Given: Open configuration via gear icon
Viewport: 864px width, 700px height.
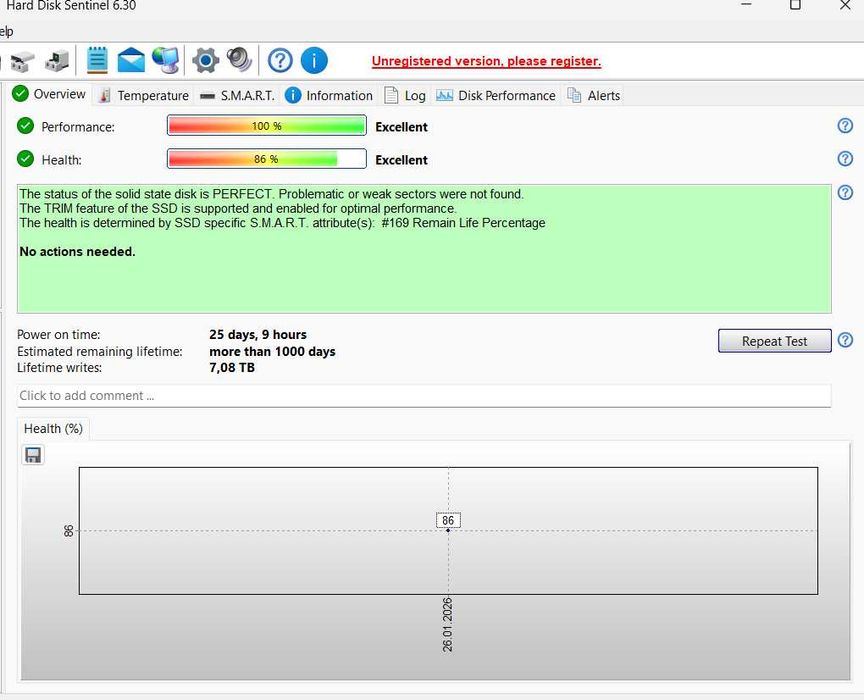Looking at the screenshot, I should (x=206, y=60).
